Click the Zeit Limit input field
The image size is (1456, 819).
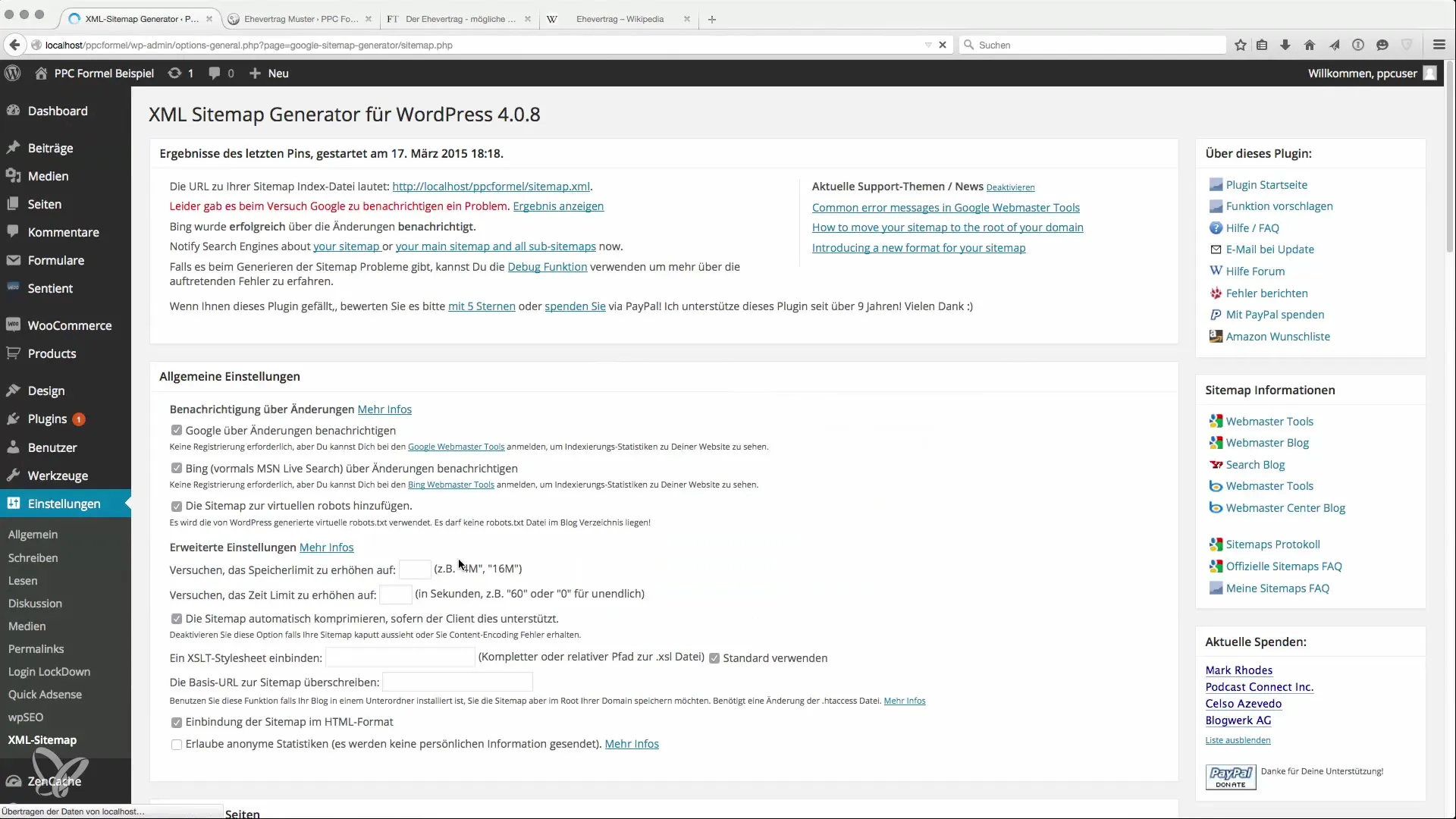pos(395,595)
